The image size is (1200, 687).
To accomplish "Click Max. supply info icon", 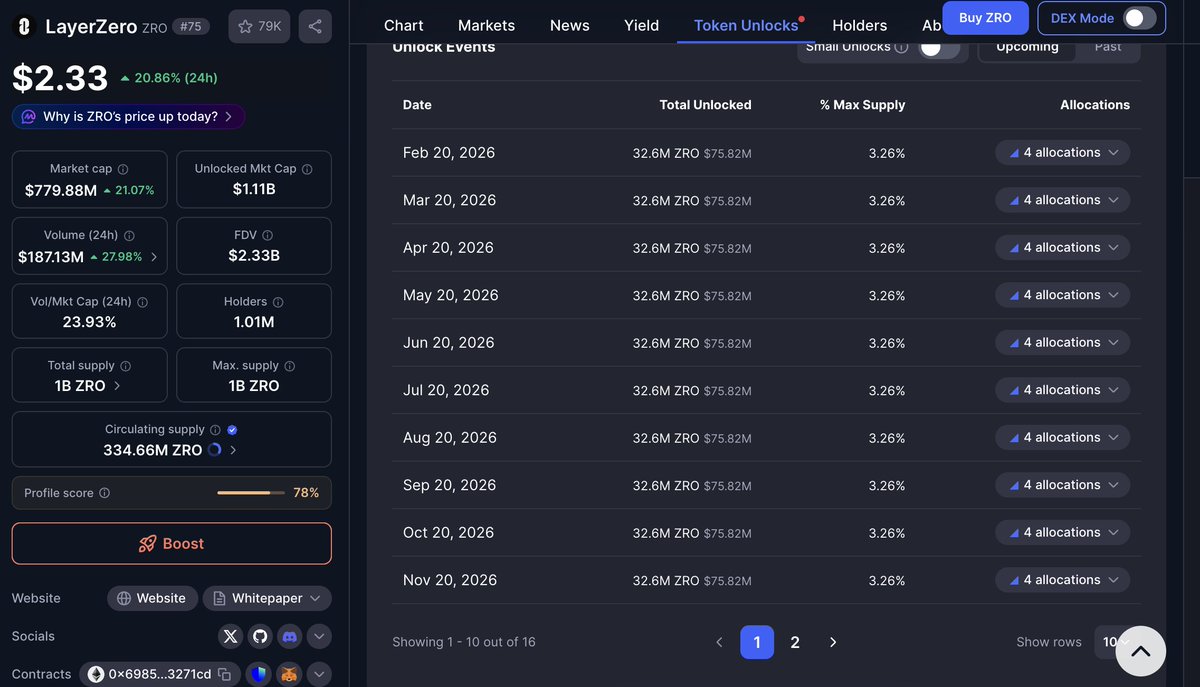I will click(x=290, y=366).
